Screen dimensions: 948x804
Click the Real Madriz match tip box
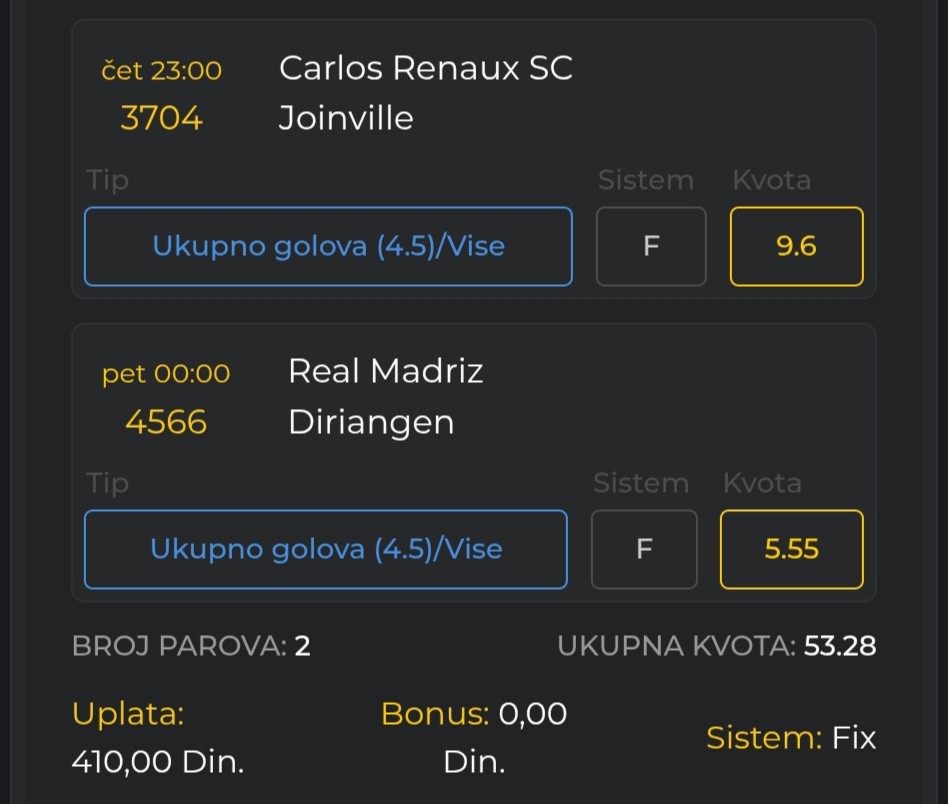click(326, 549)
